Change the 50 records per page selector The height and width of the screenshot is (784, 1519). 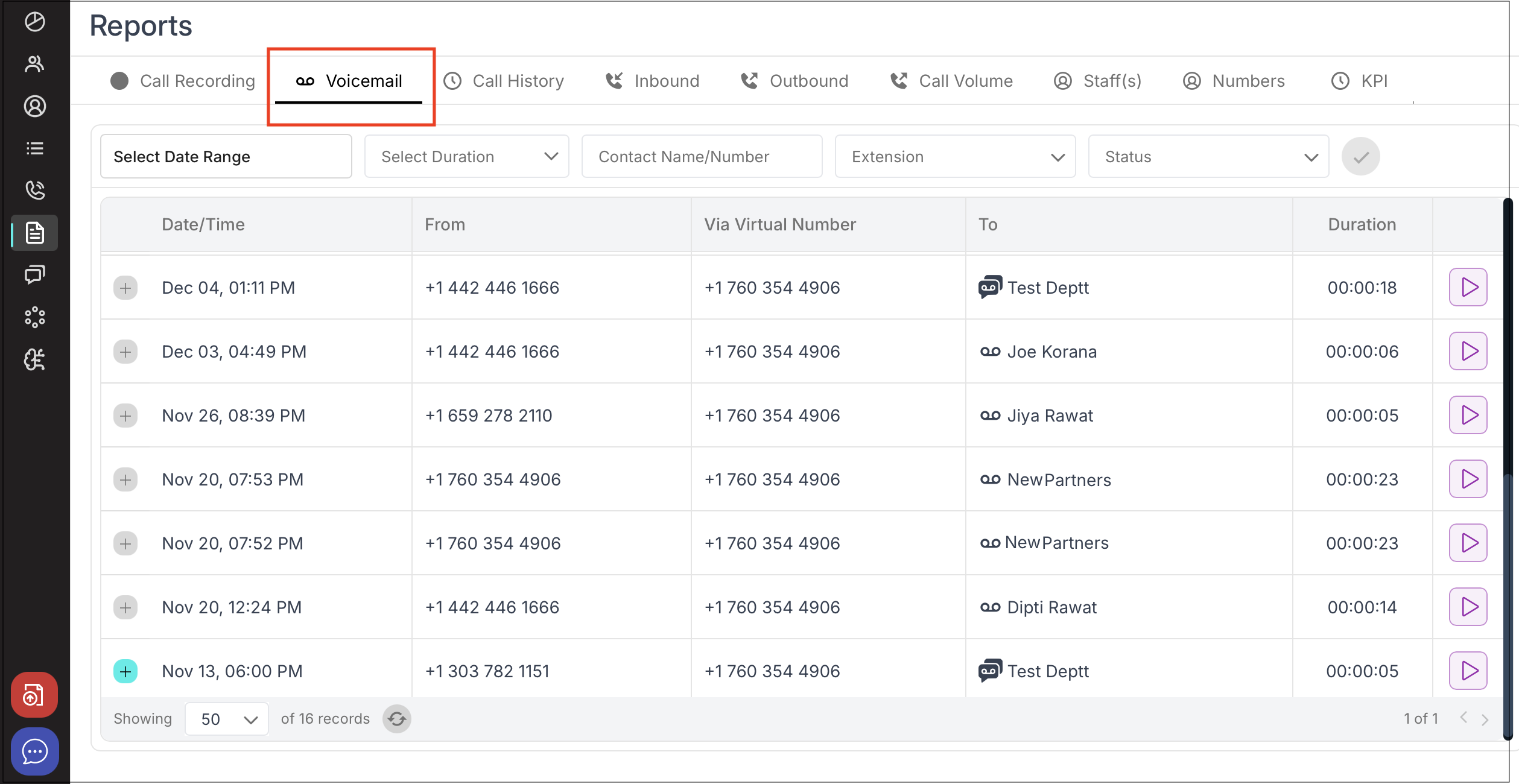[x=227, y=719]
